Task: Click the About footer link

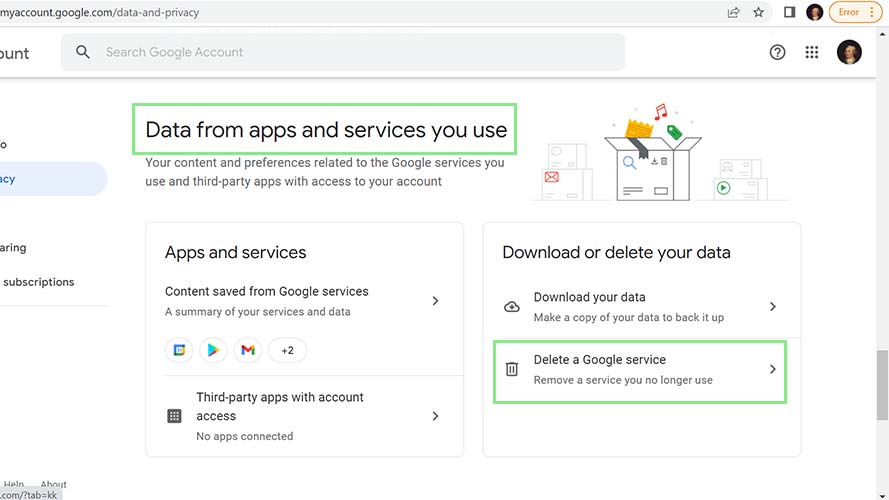Action: pyautogui.click(x=53, y=484)
